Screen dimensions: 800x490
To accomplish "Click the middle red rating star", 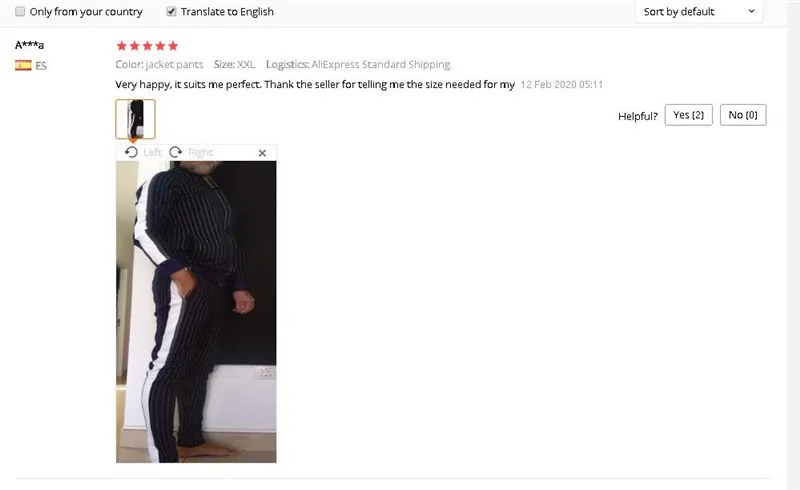I will pos(147,46).
